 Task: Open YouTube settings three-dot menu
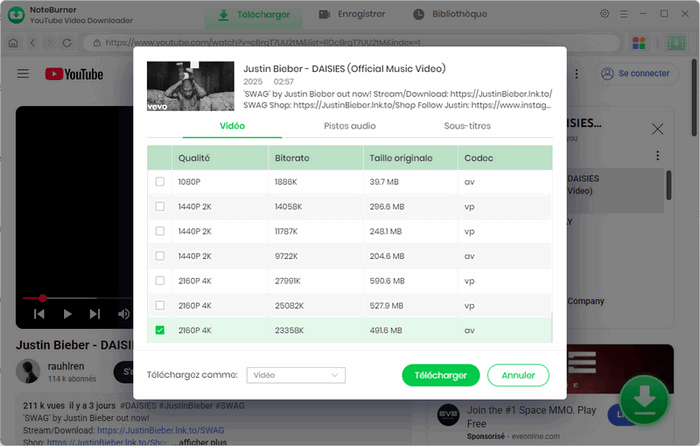[576, 74]
